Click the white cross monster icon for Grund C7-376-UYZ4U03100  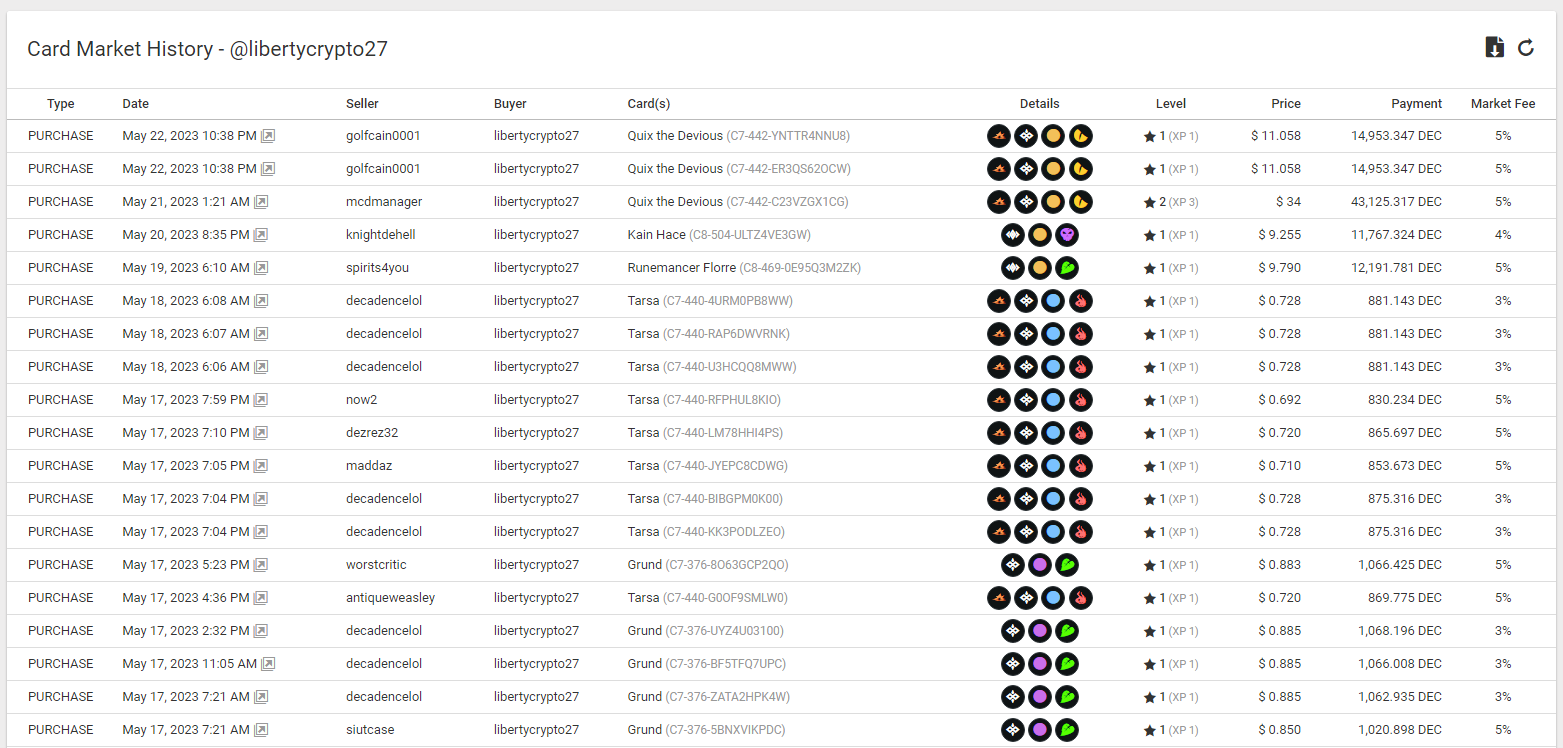pos(1013,631)
